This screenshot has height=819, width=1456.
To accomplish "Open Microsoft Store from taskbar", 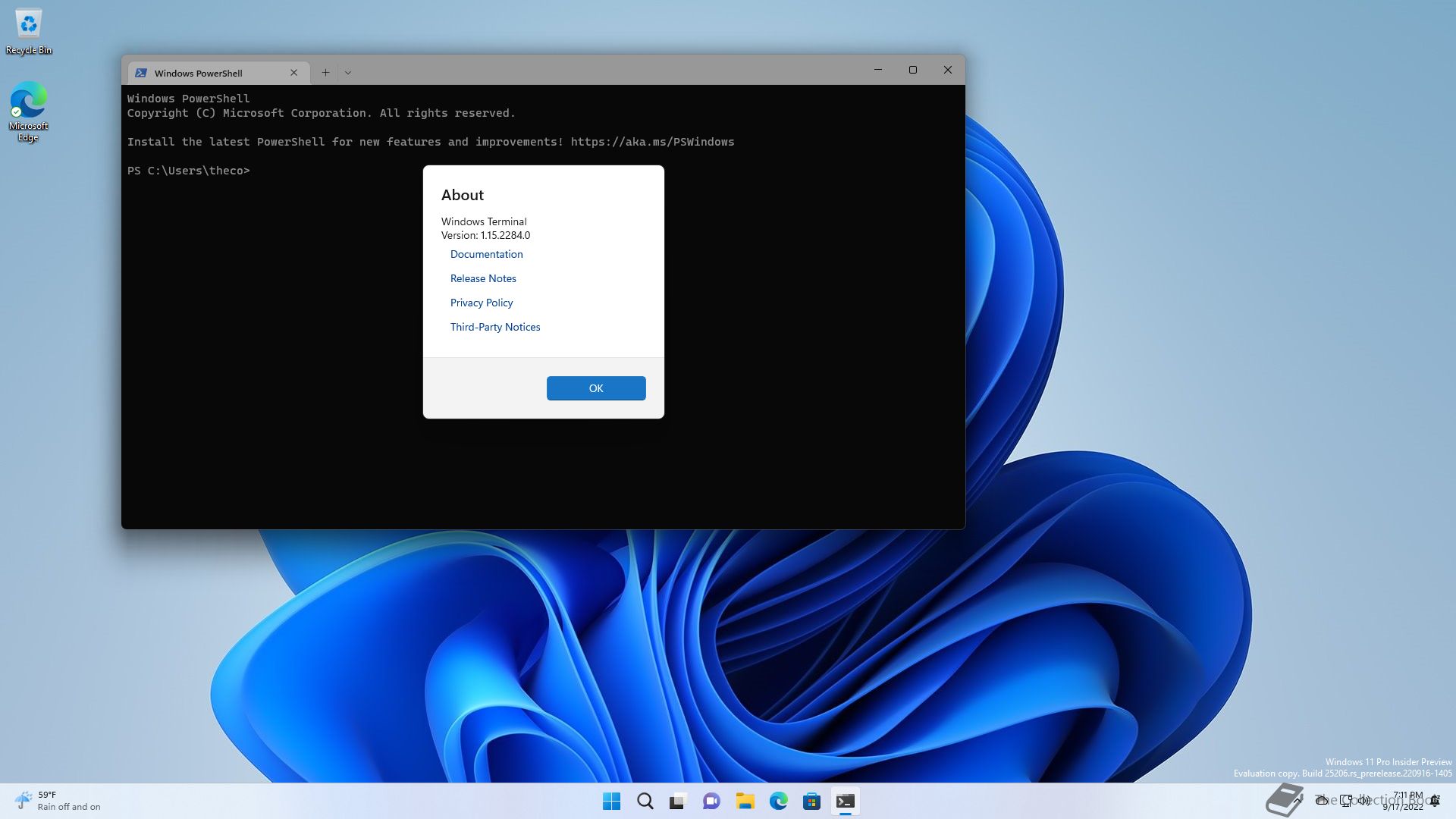I will [x=811, y=802].
